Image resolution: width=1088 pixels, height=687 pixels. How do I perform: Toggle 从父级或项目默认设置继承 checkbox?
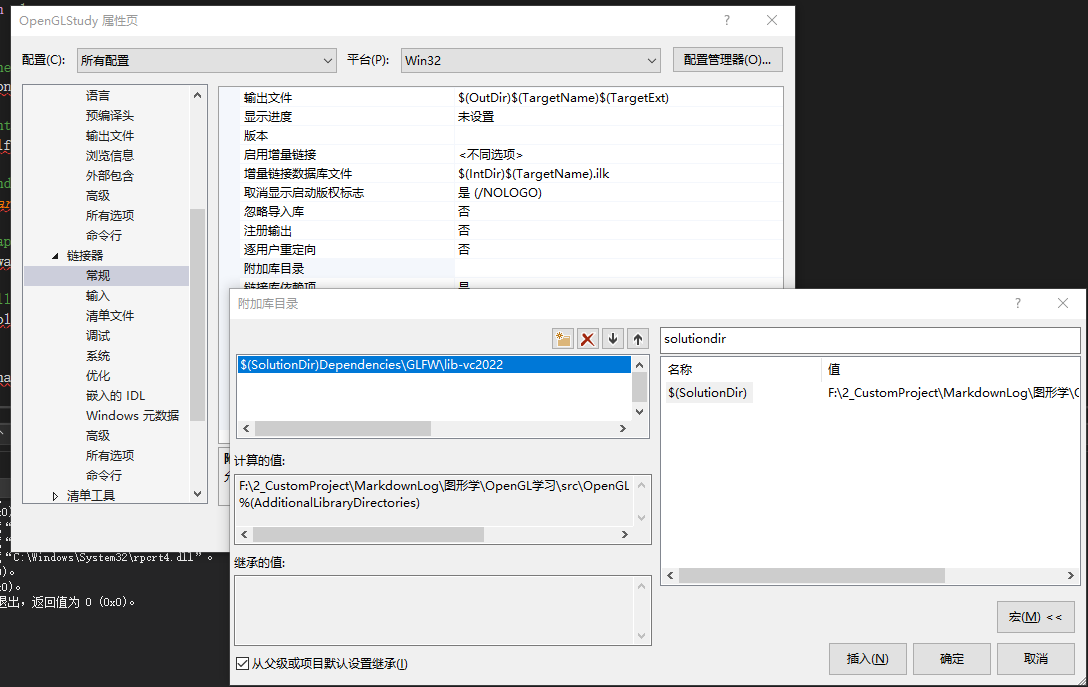point(242,664)
